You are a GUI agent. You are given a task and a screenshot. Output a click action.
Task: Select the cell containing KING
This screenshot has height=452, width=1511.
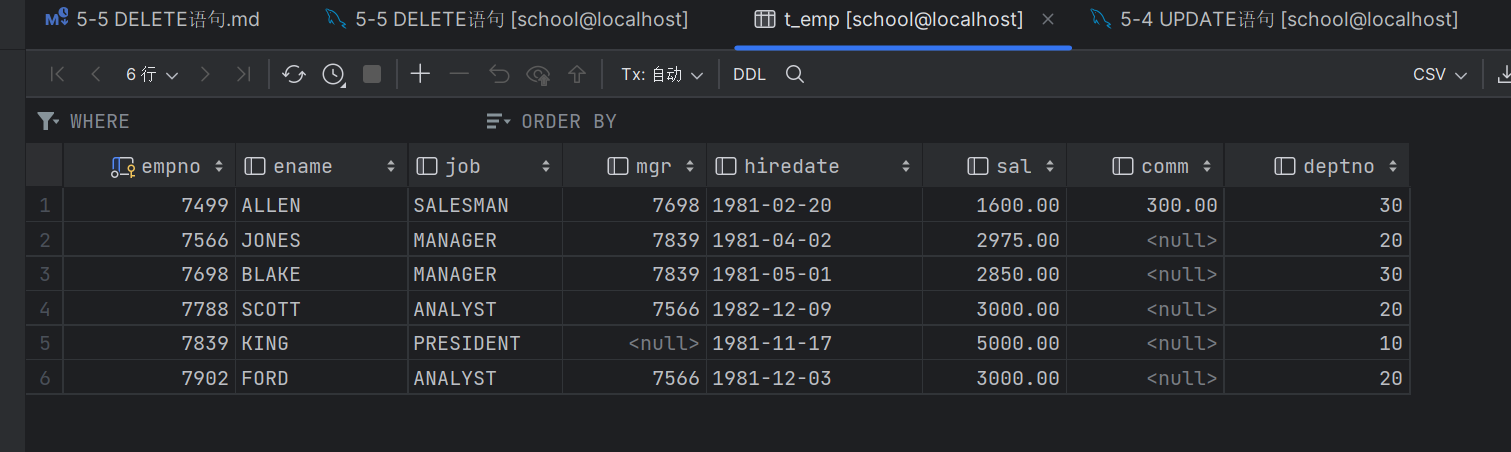(x=320, y=343)
